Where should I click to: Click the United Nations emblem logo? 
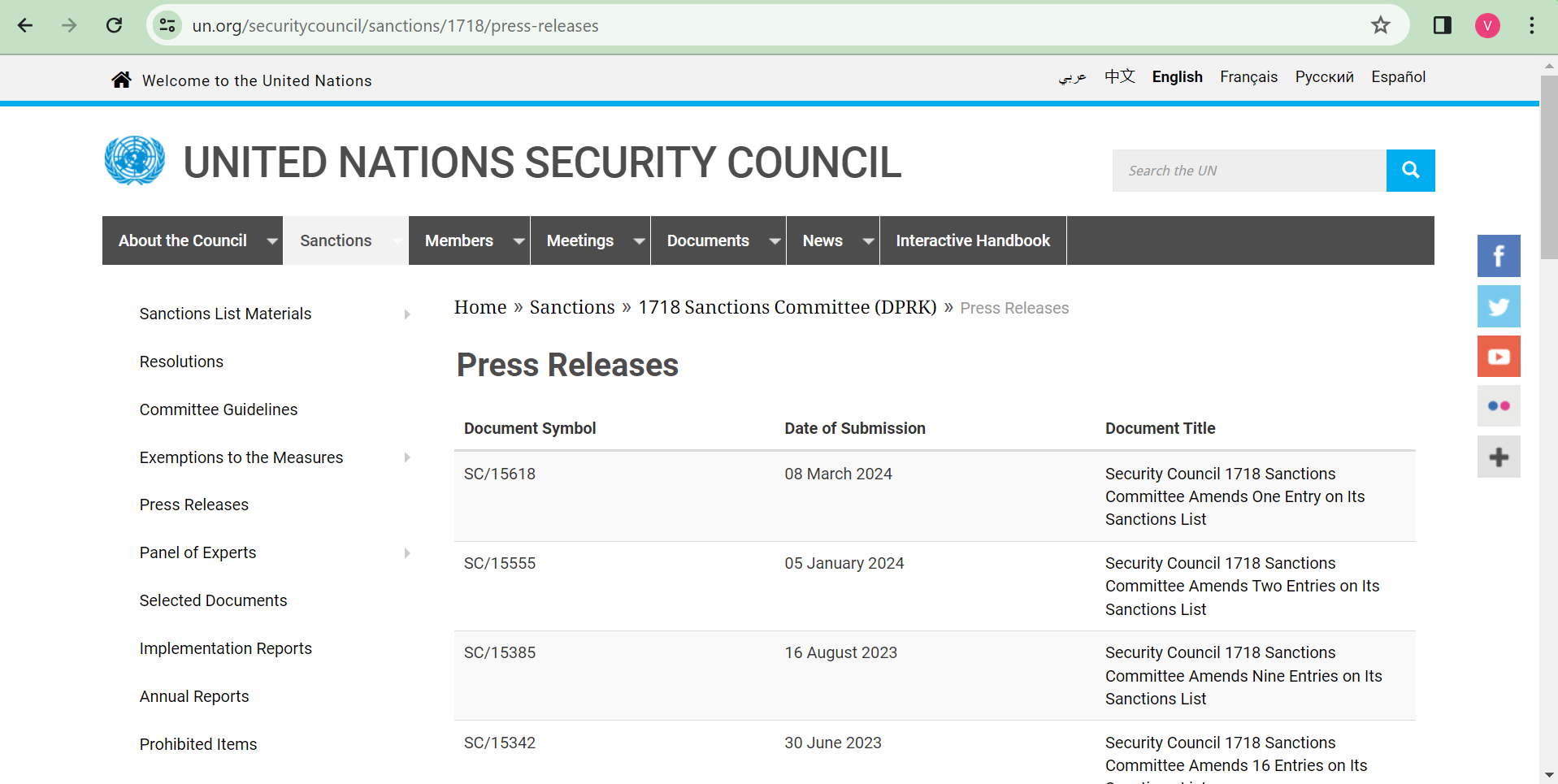pyautogui.click(x=135, y=161)
